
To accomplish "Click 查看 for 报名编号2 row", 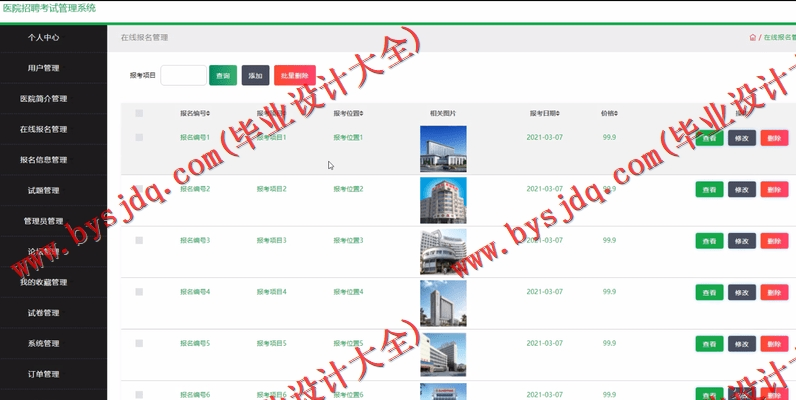I will [x=709, y=189].
